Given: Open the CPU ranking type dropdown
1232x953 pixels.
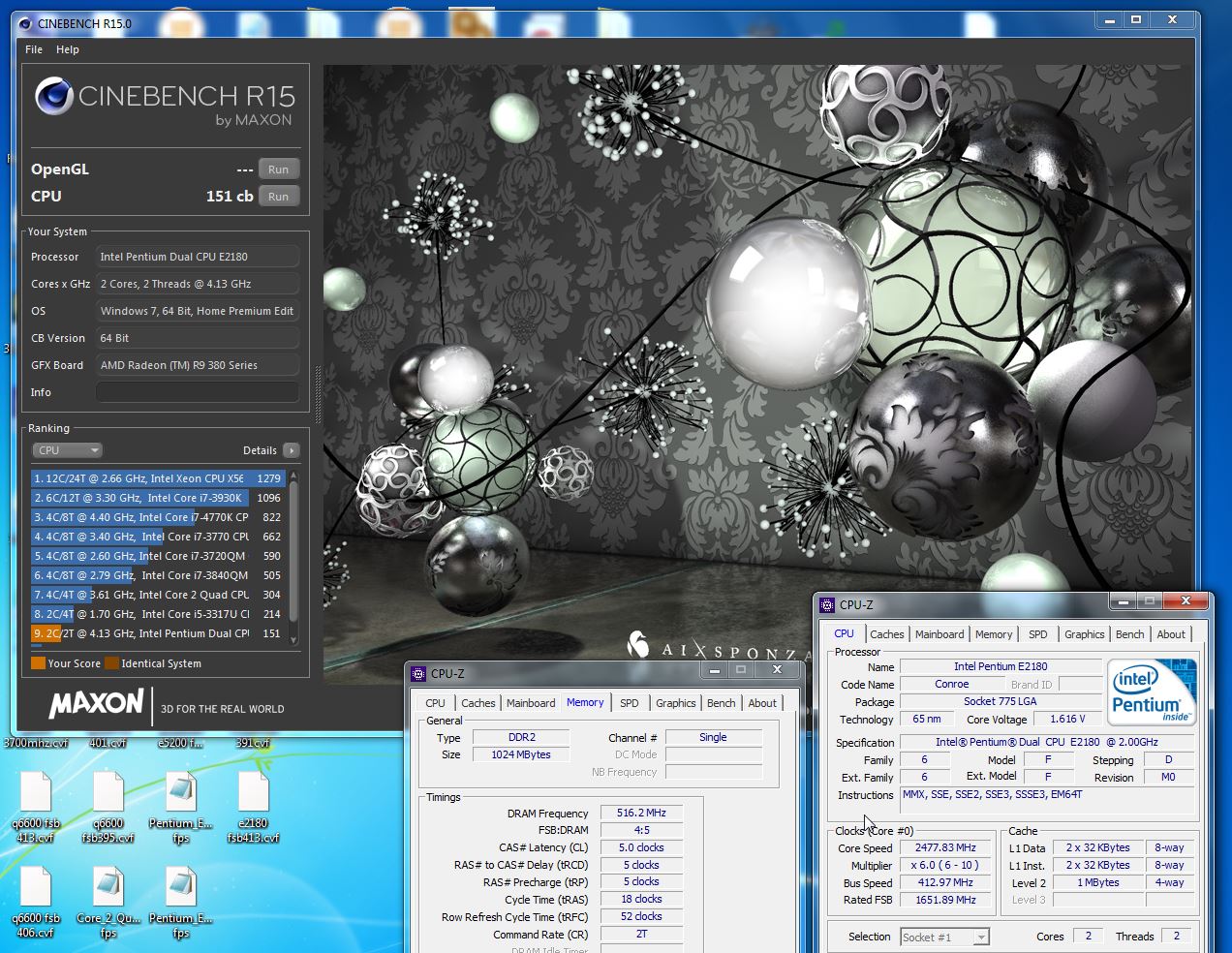Looking at the screenshot, I should (x=68, y=450).
